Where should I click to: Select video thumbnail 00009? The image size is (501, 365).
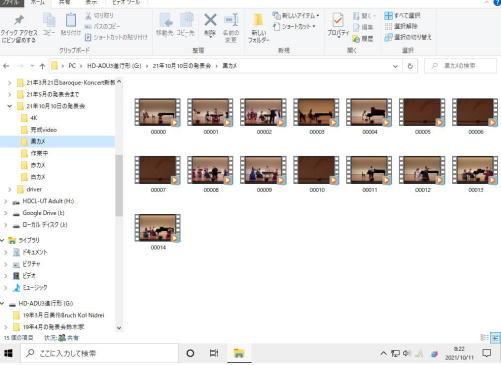tap(263, 174)
